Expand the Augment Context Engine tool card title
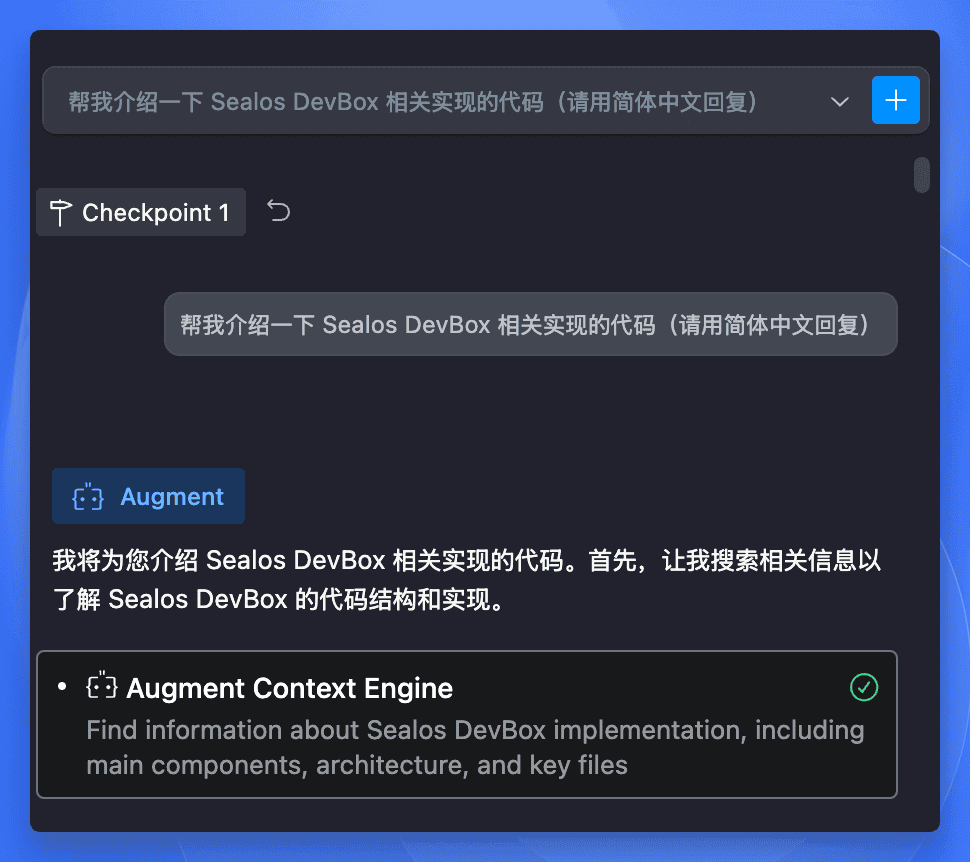The image size is (970, 862). (290, 688)
